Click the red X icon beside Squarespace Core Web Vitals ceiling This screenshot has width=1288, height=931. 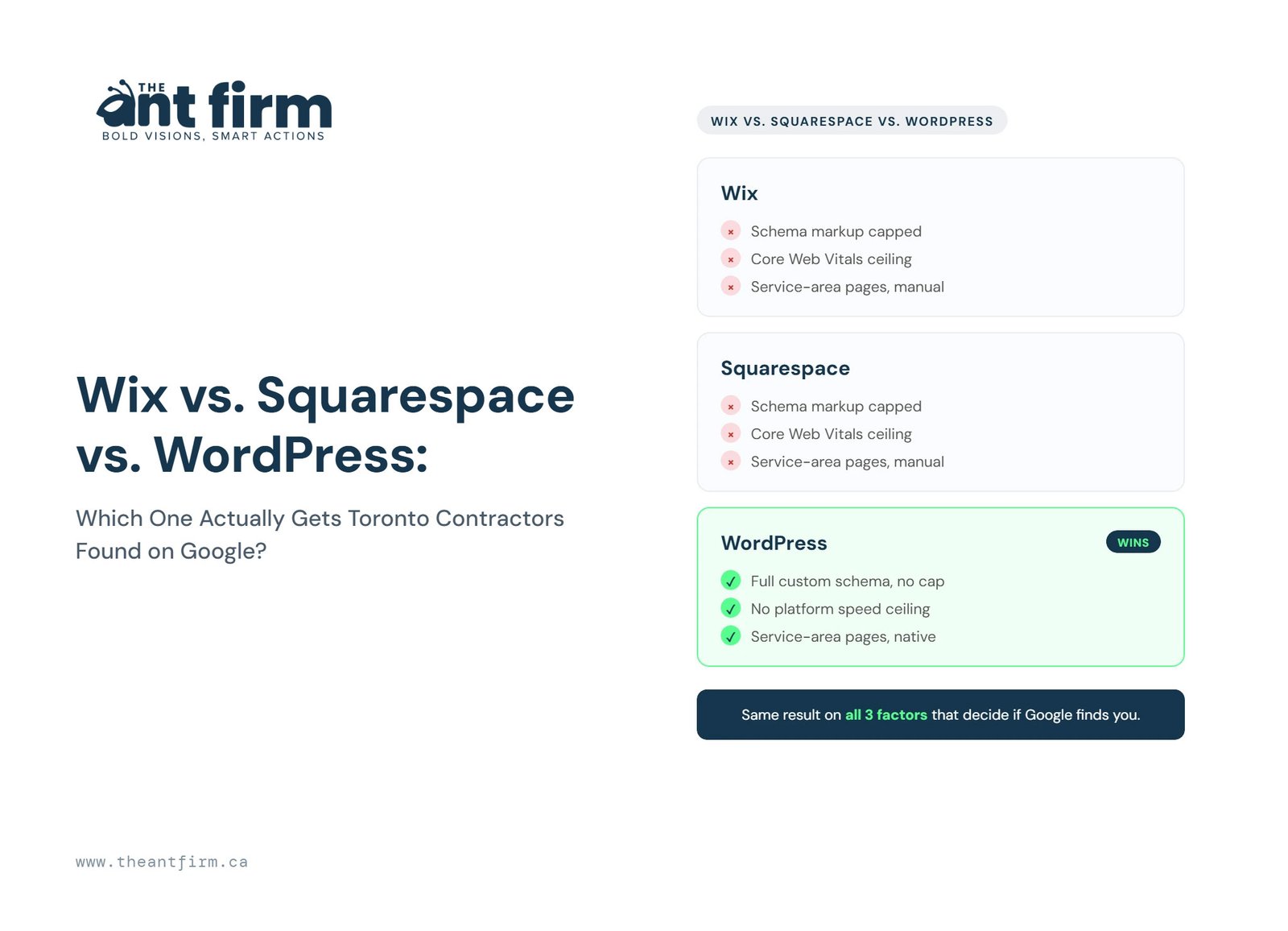coord(730,434)
